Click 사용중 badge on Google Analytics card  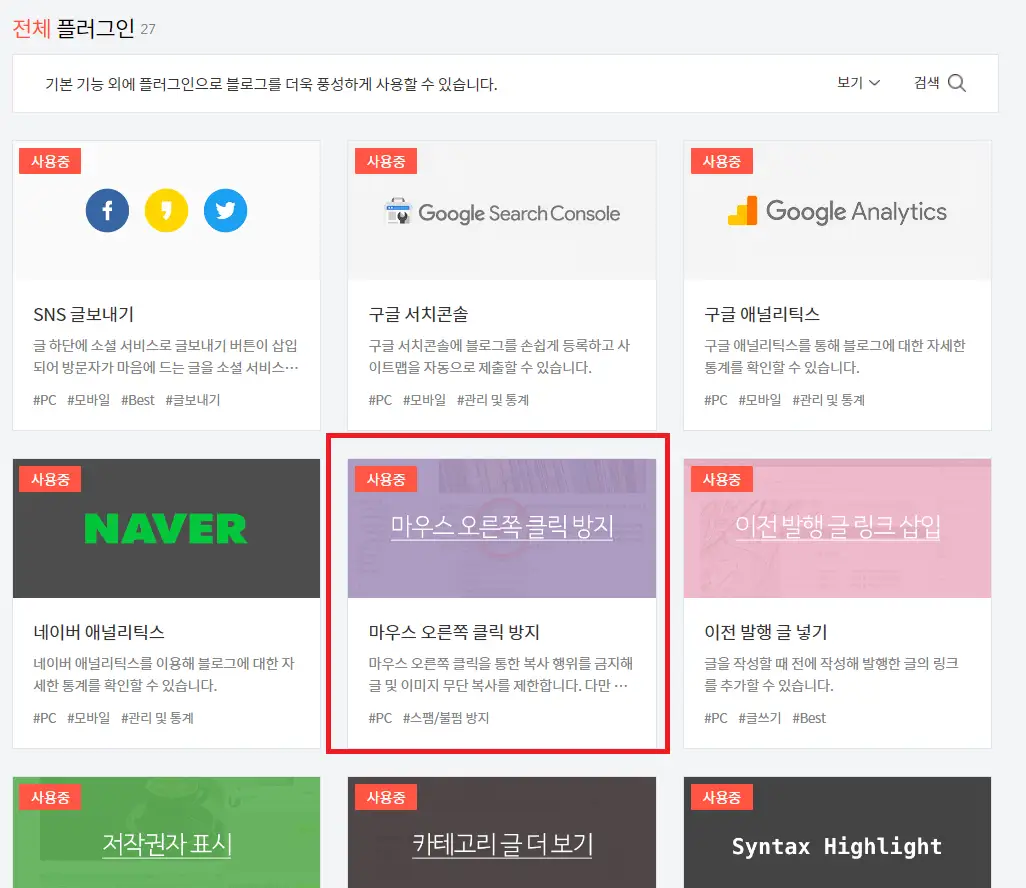[x=722, y=161]
